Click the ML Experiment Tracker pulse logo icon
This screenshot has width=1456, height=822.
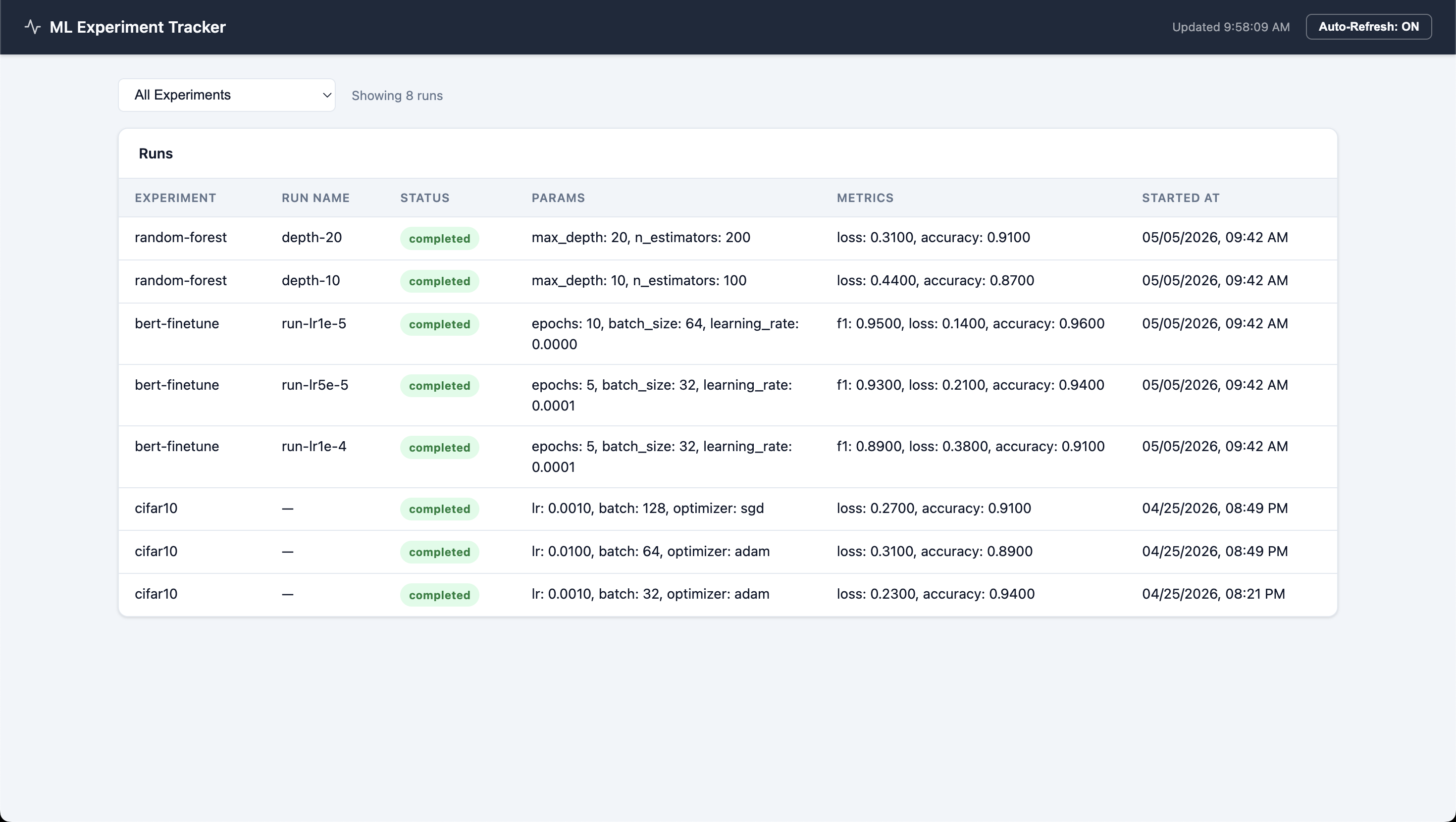(x=33, y=27)
